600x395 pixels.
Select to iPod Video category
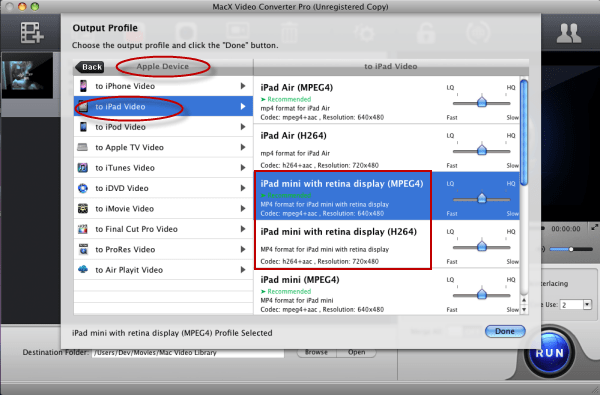tap(163, 127)
